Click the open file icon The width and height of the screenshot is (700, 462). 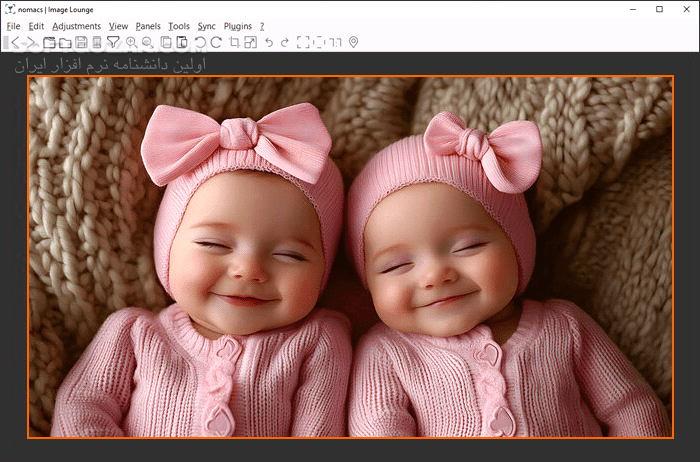point(48,42)
